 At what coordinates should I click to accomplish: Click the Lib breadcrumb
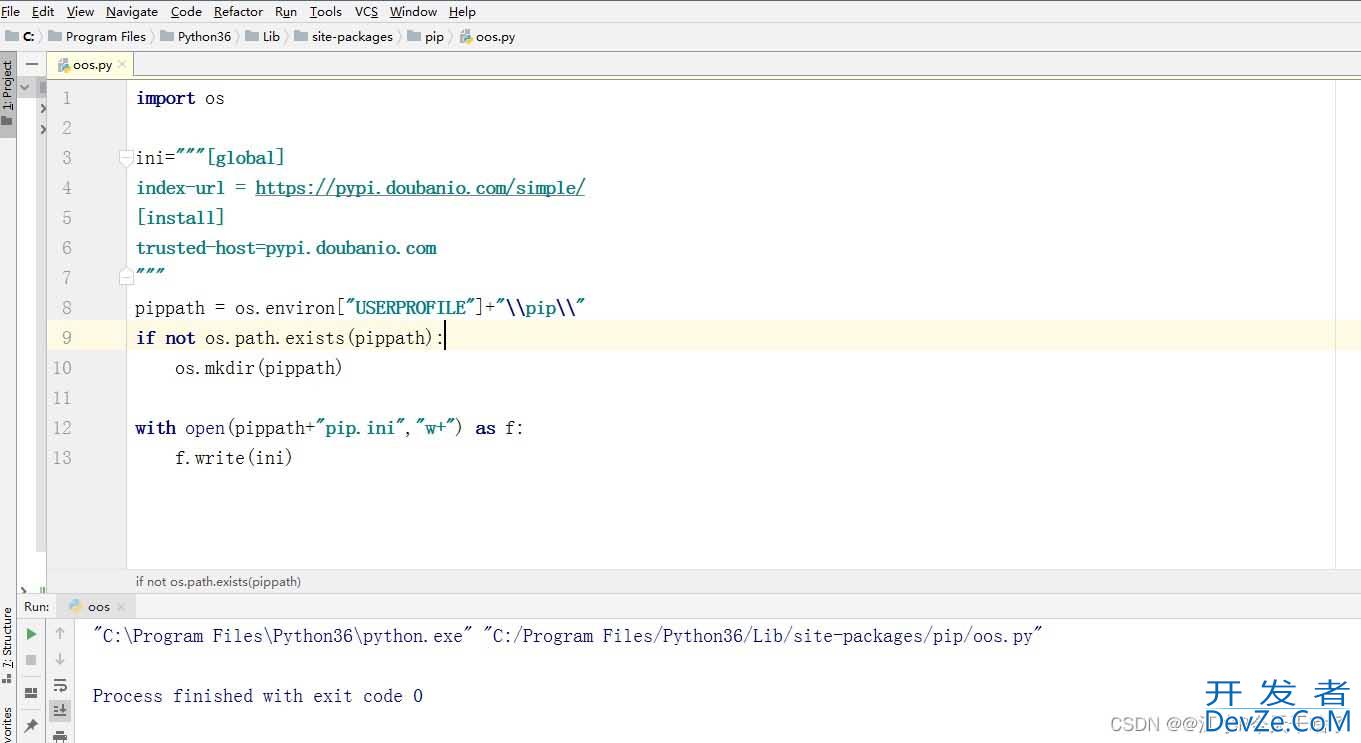coord(263,37)
